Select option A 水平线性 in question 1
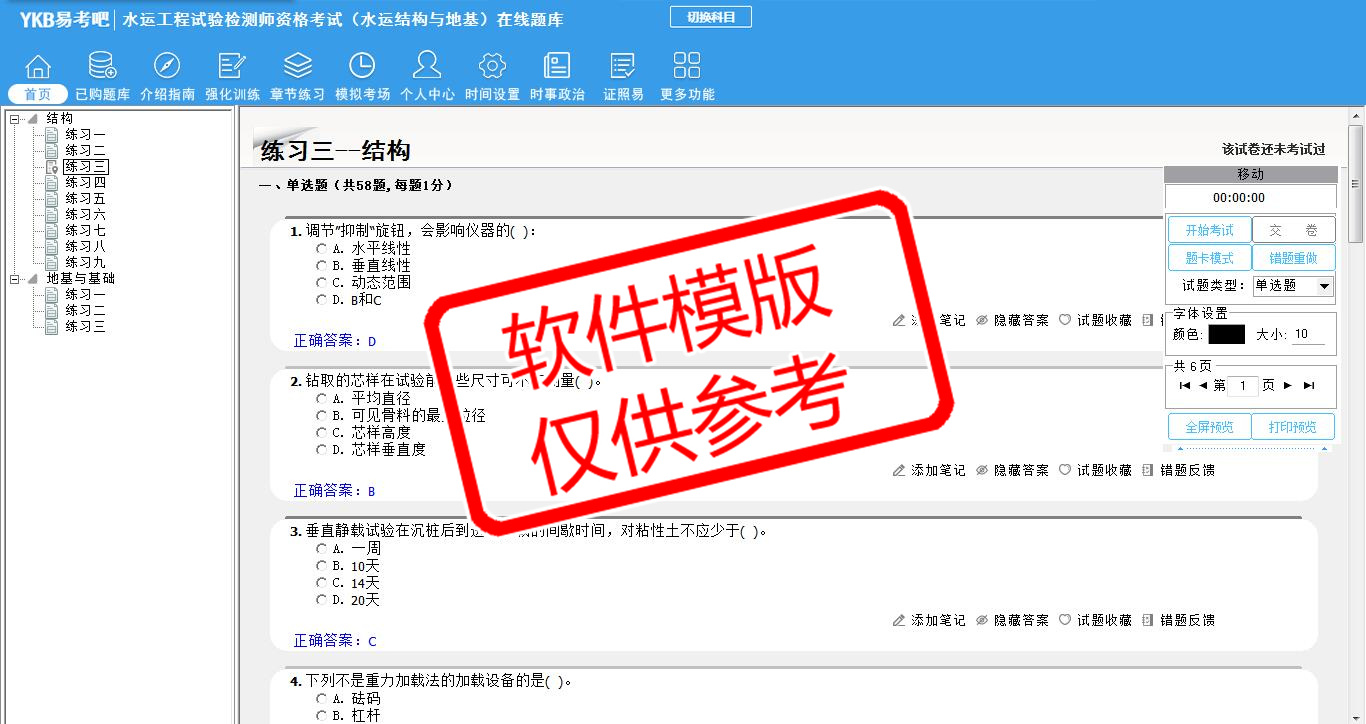The image size is (1366, 724). (x=321, y=248)
